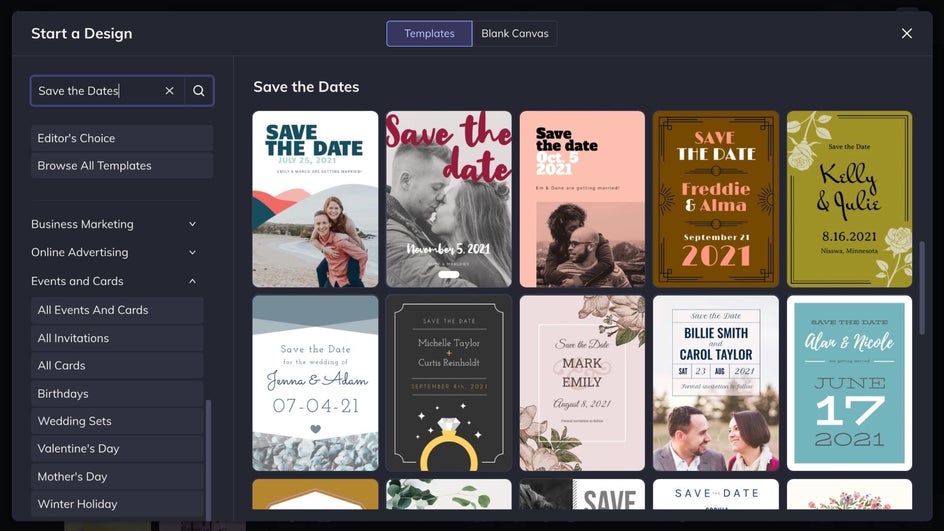Image resolution: width=944 pixels, height=531 pixels.
Task: Collapse the Events and Cards category
Action: [x=114, y=281]
